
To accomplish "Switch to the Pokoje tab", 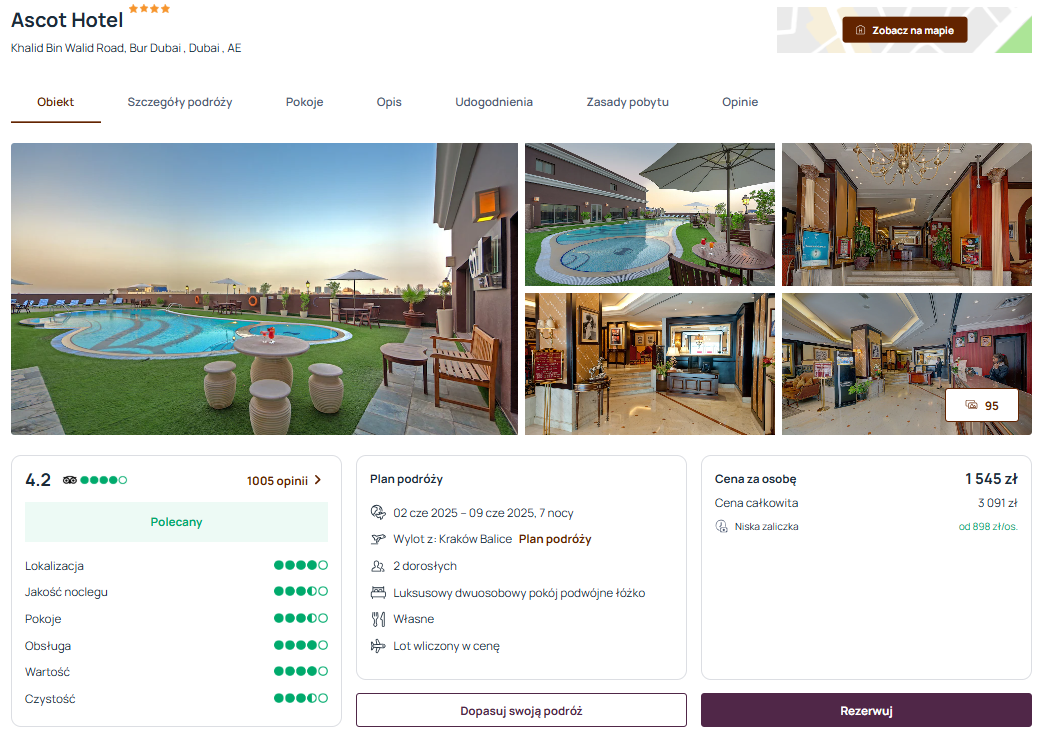I will 304,102.
